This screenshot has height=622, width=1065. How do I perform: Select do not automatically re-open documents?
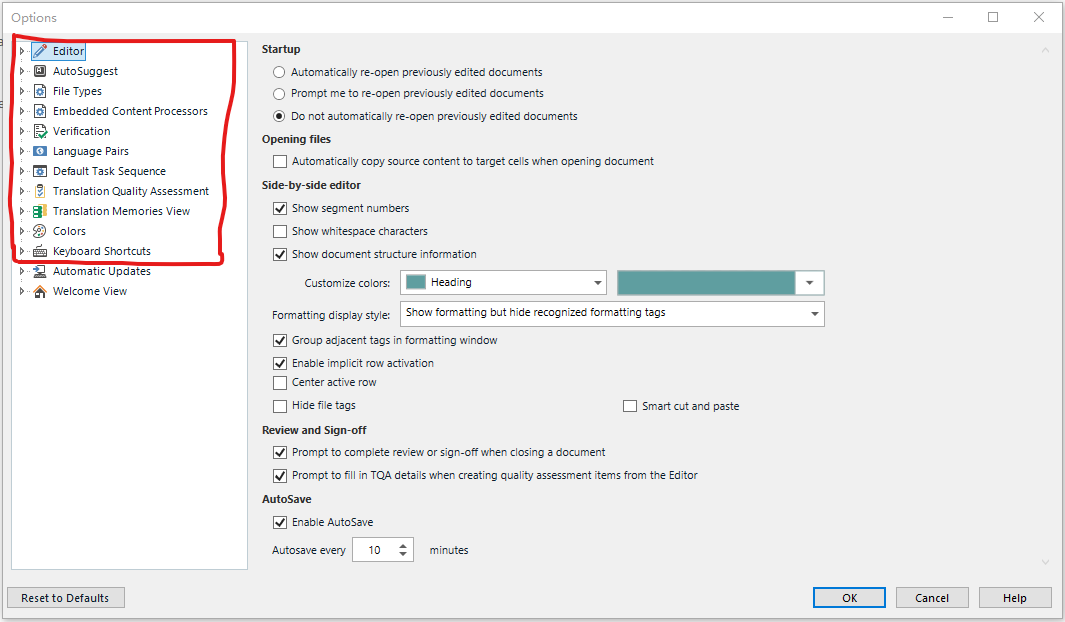(x=278, y=116)
